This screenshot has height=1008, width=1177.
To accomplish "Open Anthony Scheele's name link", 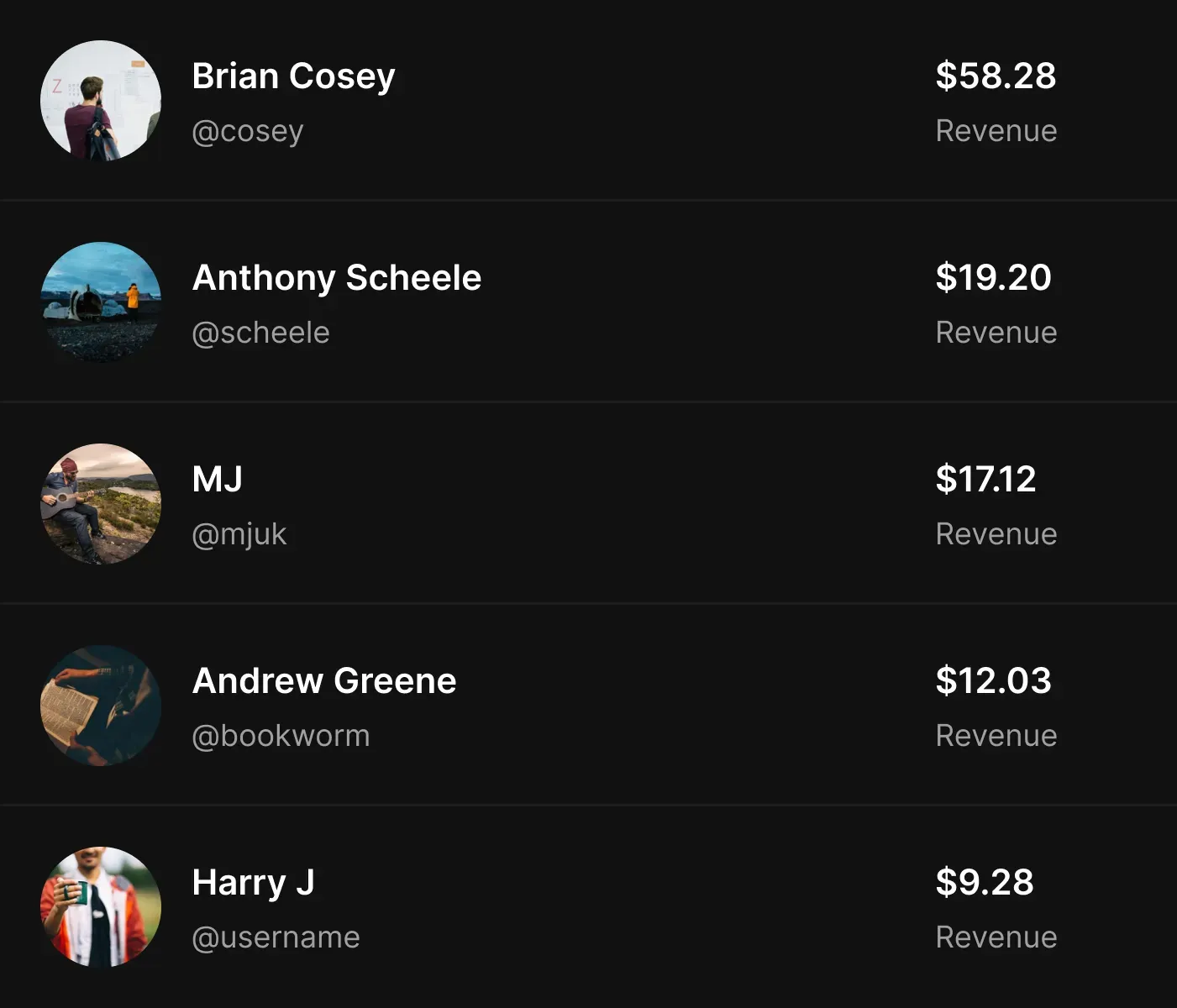I will point(336,278).
